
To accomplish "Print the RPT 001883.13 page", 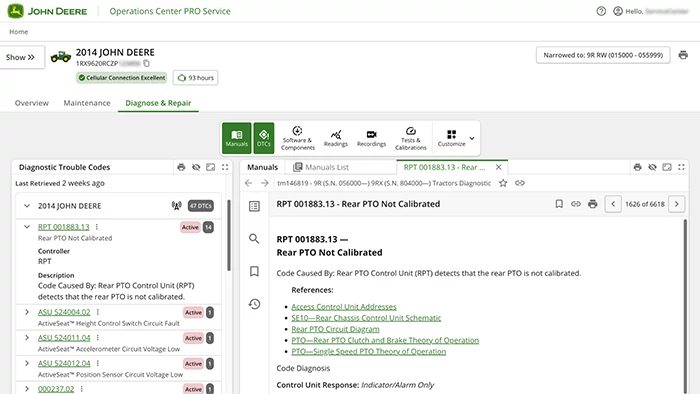I will point(592,204).
